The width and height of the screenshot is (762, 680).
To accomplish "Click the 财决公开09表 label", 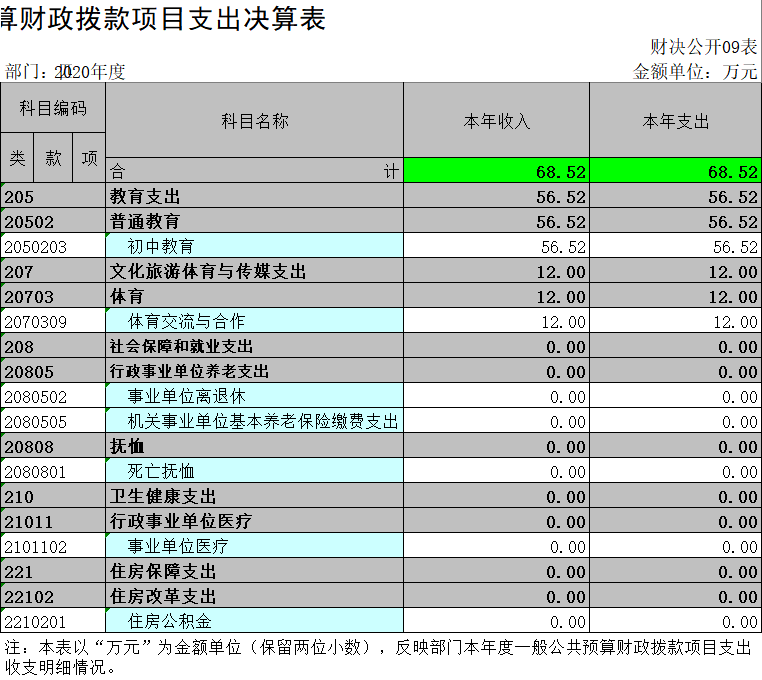I will tap(703, 46).
